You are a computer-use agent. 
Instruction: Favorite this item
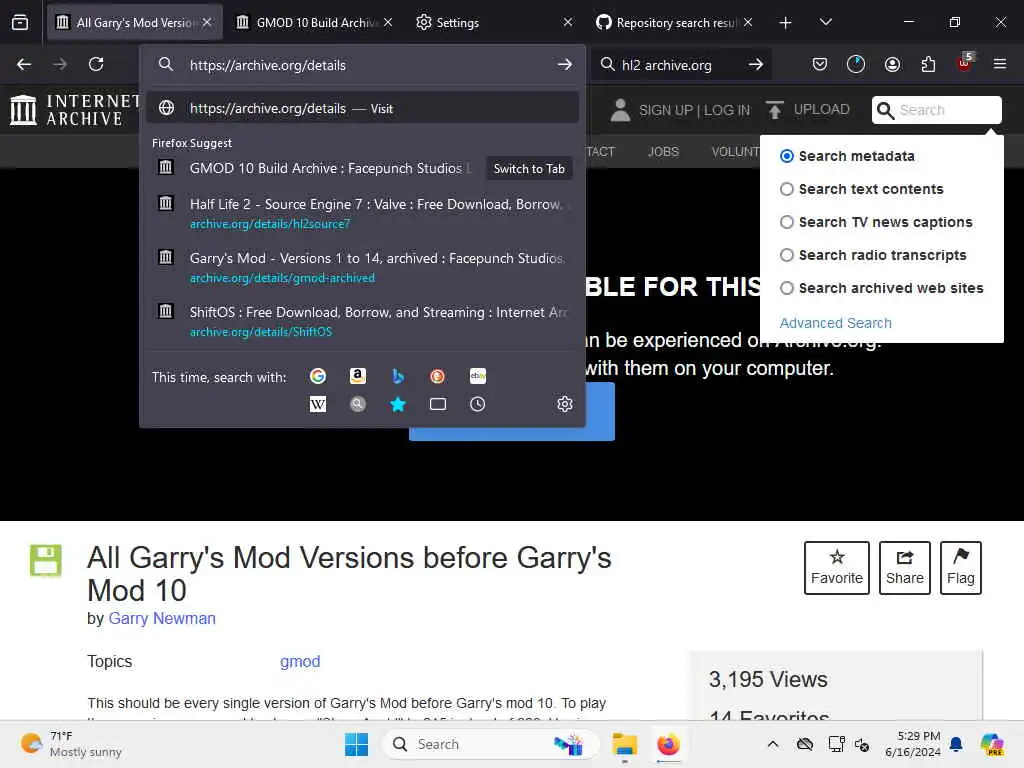pyautogui.click(x=837, y=568)
